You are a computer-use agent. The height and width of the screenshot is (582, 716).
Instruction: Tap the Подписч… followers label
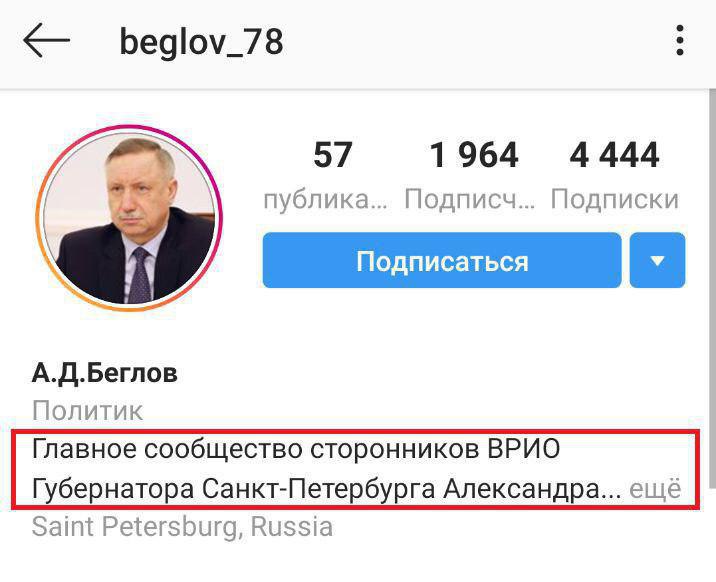(469, 199)
